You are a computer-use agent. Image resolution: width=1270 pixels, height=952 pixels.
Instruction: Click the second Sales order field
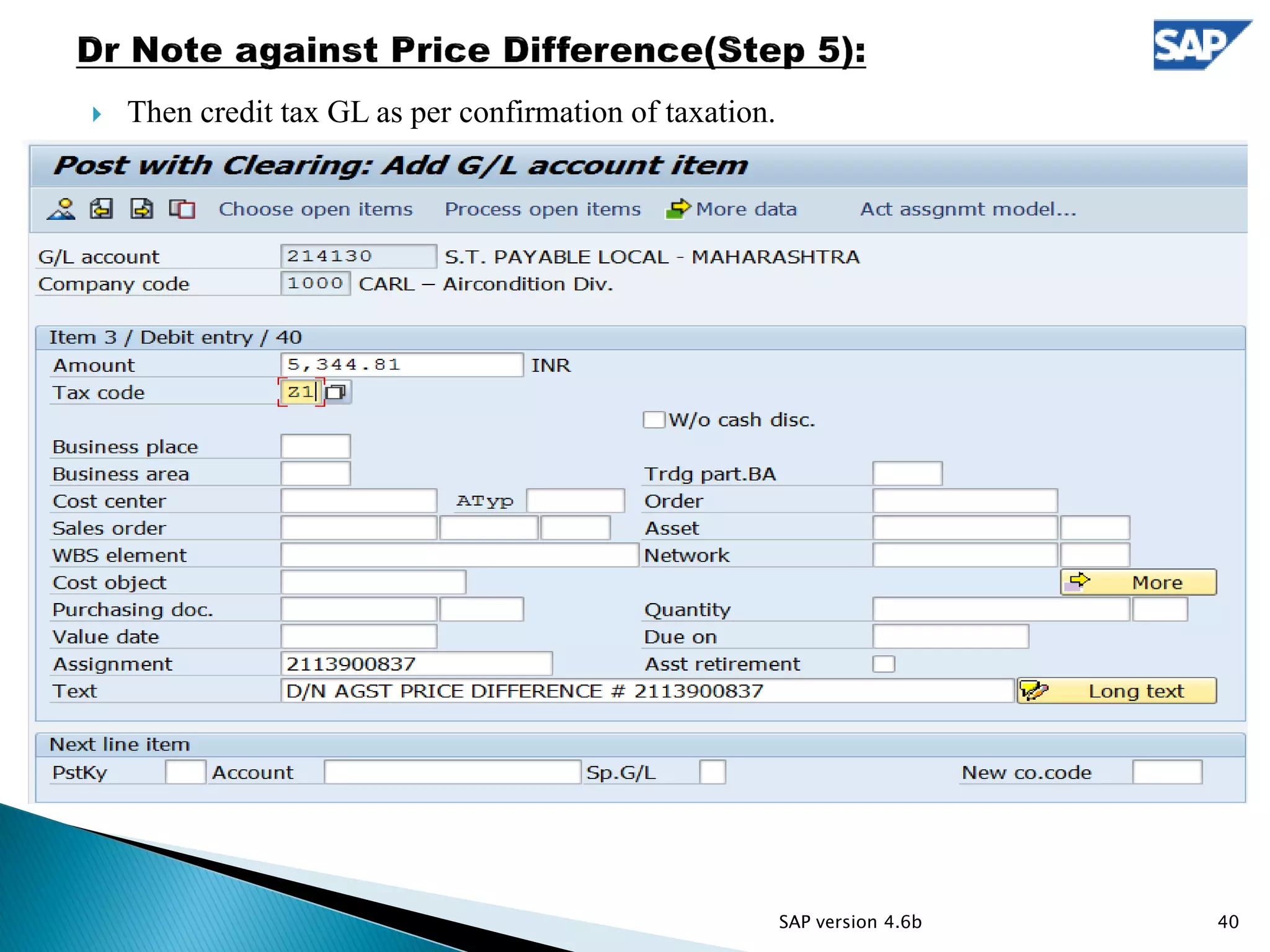click(x=489, y=528)
